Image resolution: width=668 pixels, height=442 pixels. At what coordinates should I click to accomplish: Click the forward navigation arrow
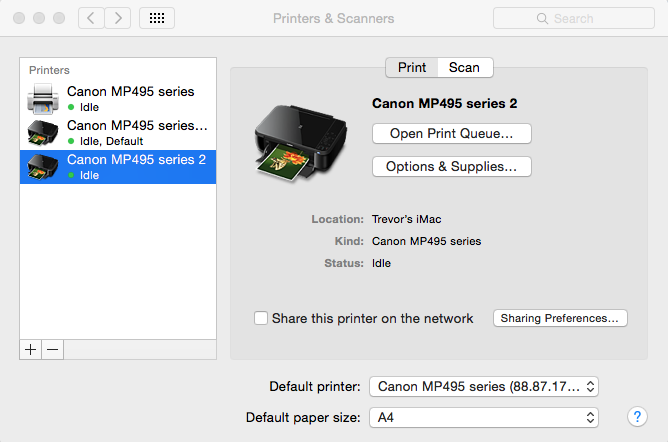(x=118, y=18)
